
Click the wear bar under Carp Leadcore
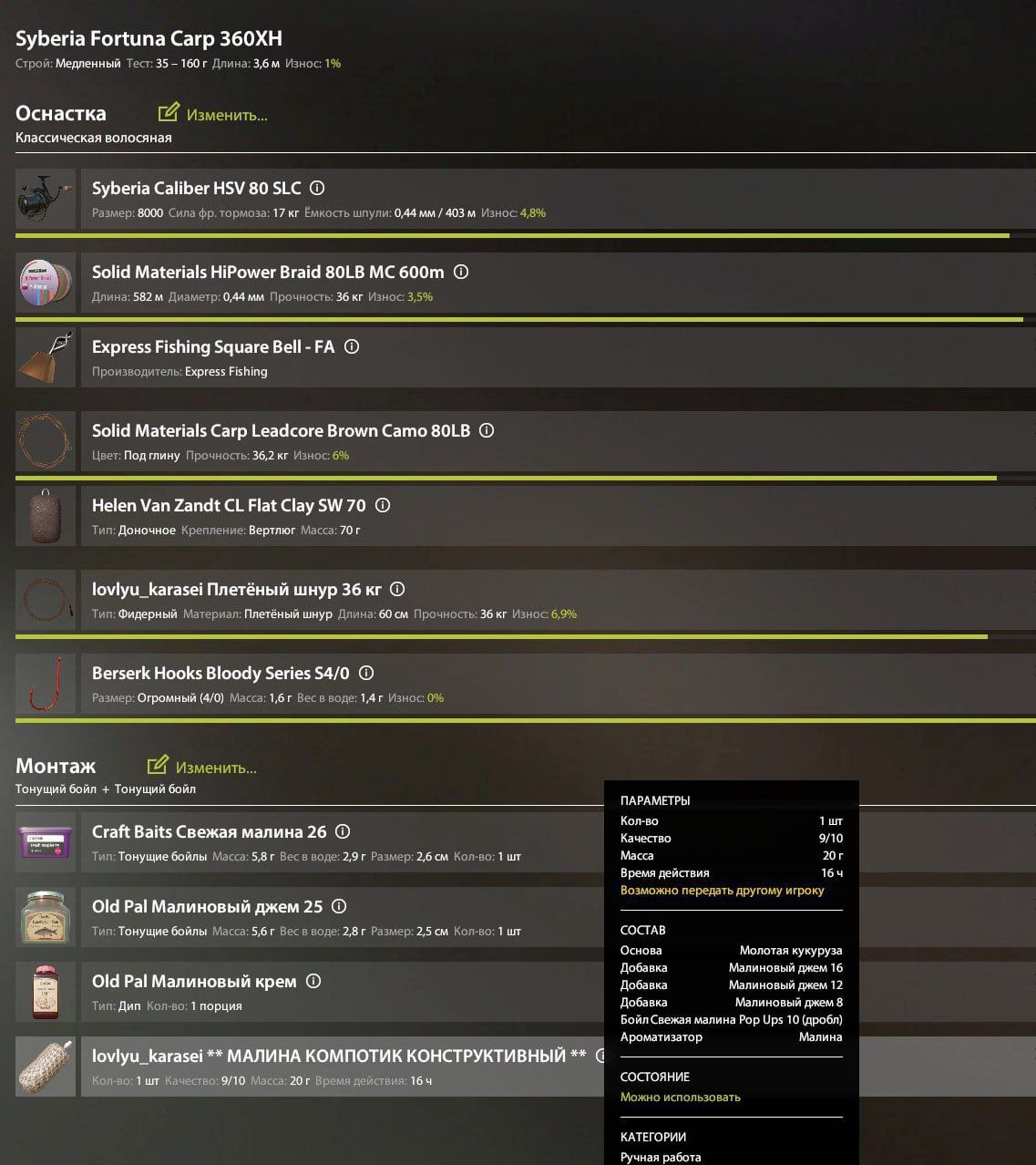tap(526, 478)
